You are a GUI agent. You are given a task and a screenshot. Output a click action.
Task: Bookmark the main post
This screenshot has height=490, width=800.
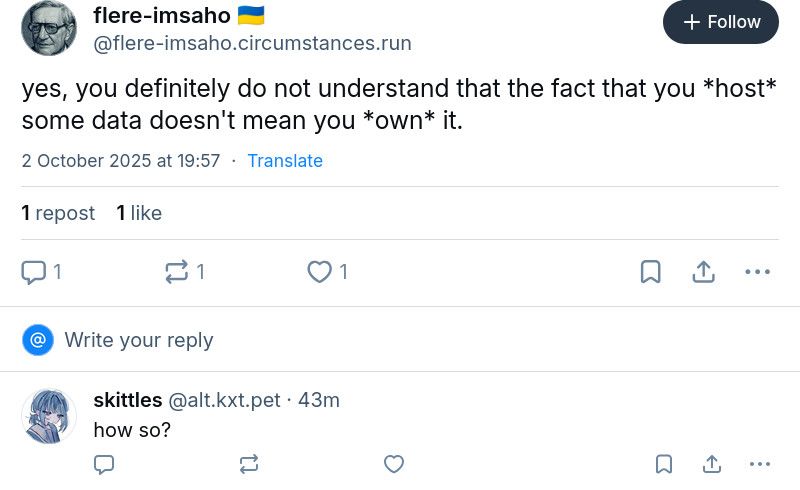pos(650,272)
